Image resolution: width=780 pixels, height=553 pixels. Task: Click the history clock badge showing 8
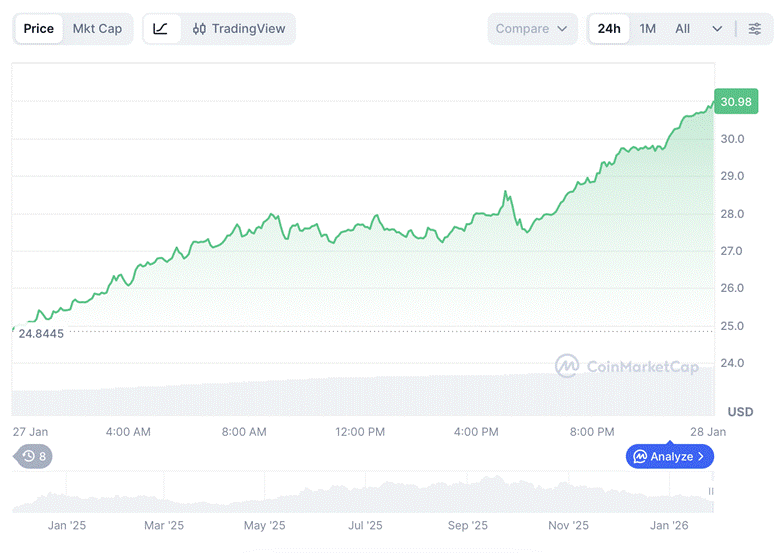click(x=33, y=456)
